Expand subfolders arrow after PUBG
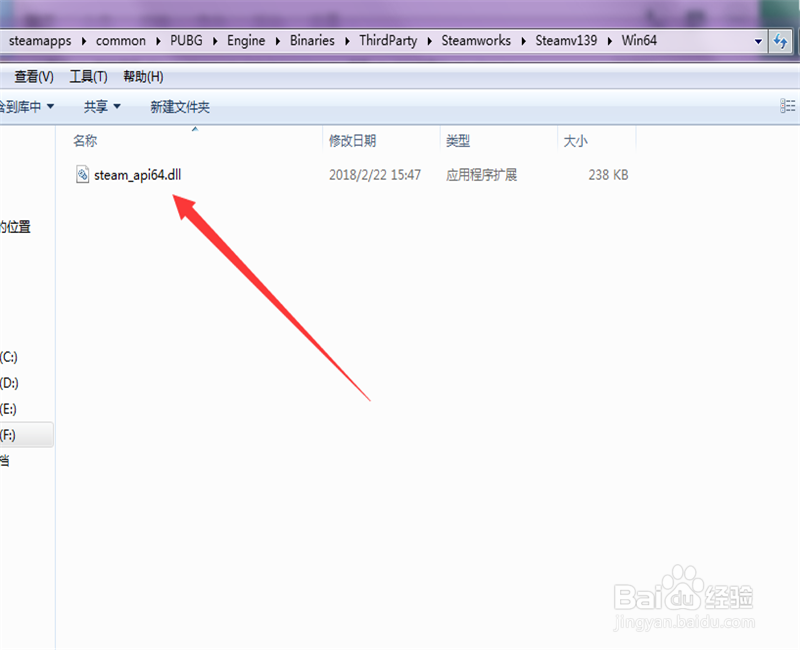This screenshot has height=650, width=800. [x=215, y=41]
